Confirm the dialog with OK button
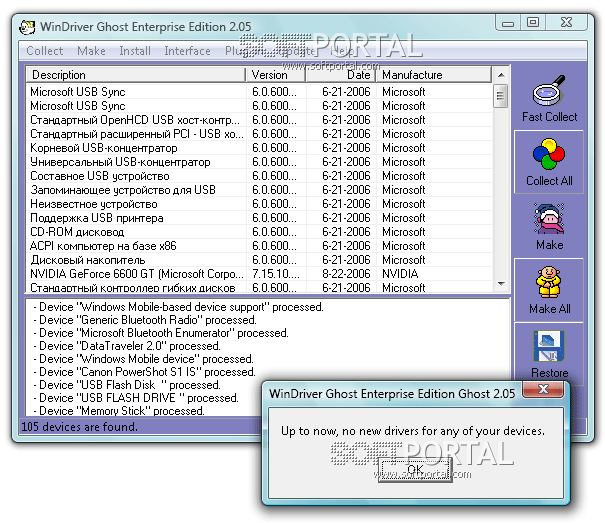This screenshot has height=523, width=605. (x=415, y=470)
